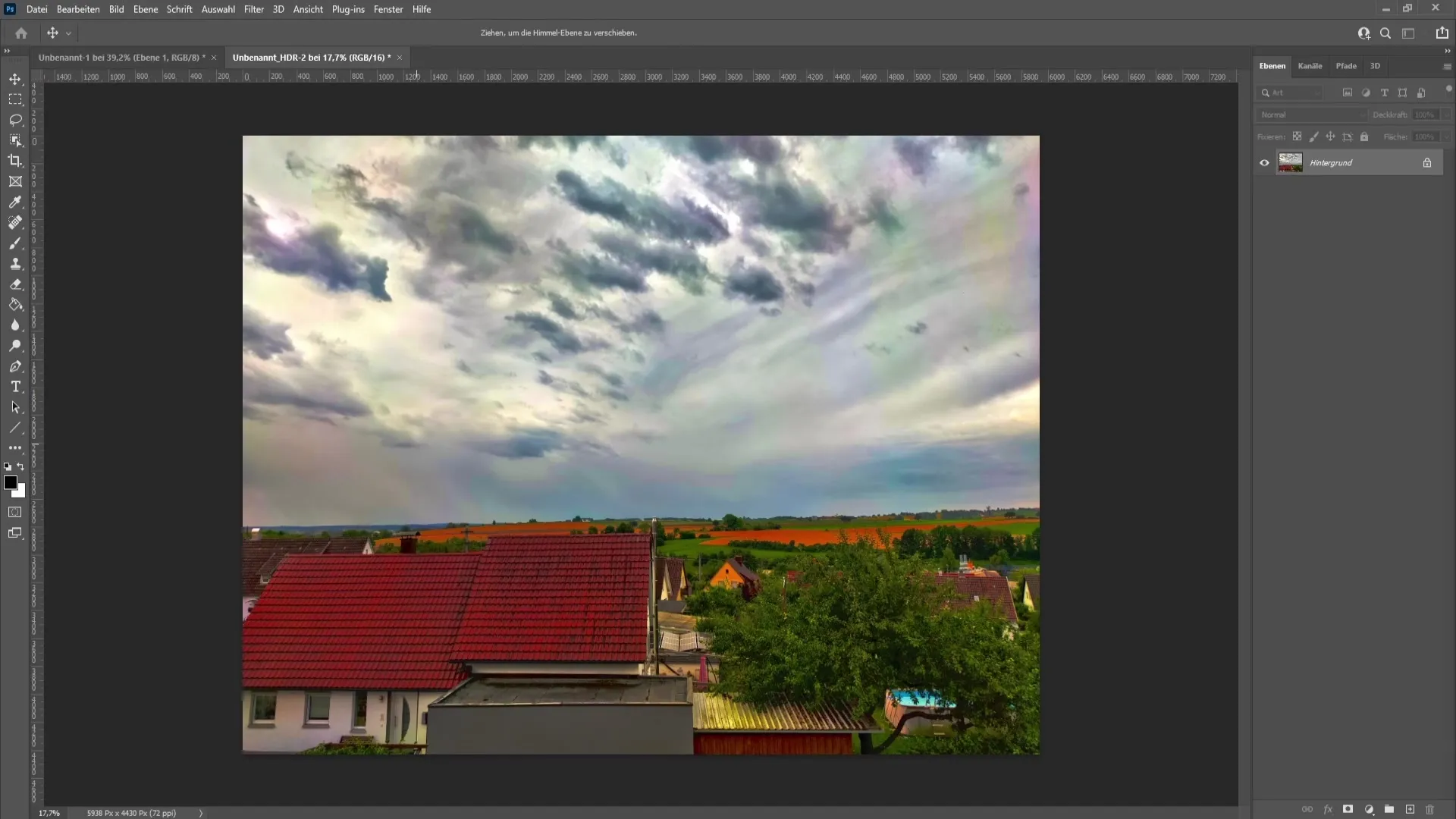The image size is (1456, 819).
Task: Click the link layers icon
Action: click(x=1307, y=809)
